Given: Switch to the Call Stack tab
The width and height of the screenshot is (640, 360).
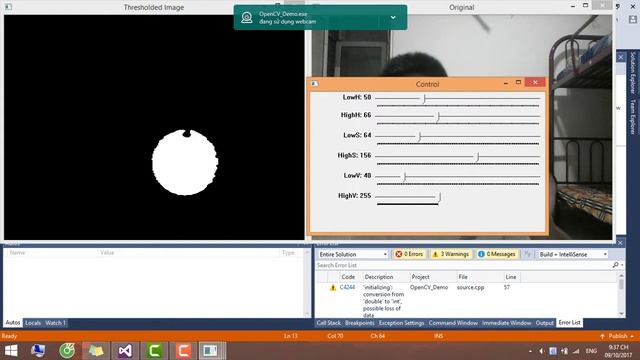Looking at the screenshot, I should [329, 323].
